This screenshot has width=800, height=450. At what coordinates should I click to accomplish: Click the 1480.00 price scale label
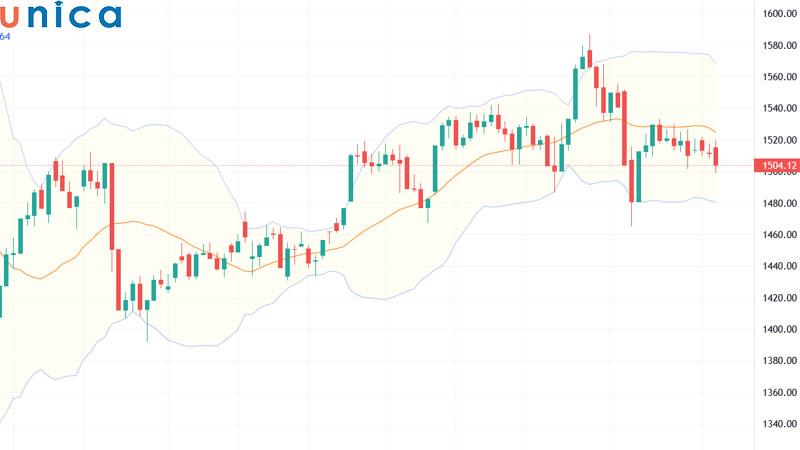(x=778, y=203)
